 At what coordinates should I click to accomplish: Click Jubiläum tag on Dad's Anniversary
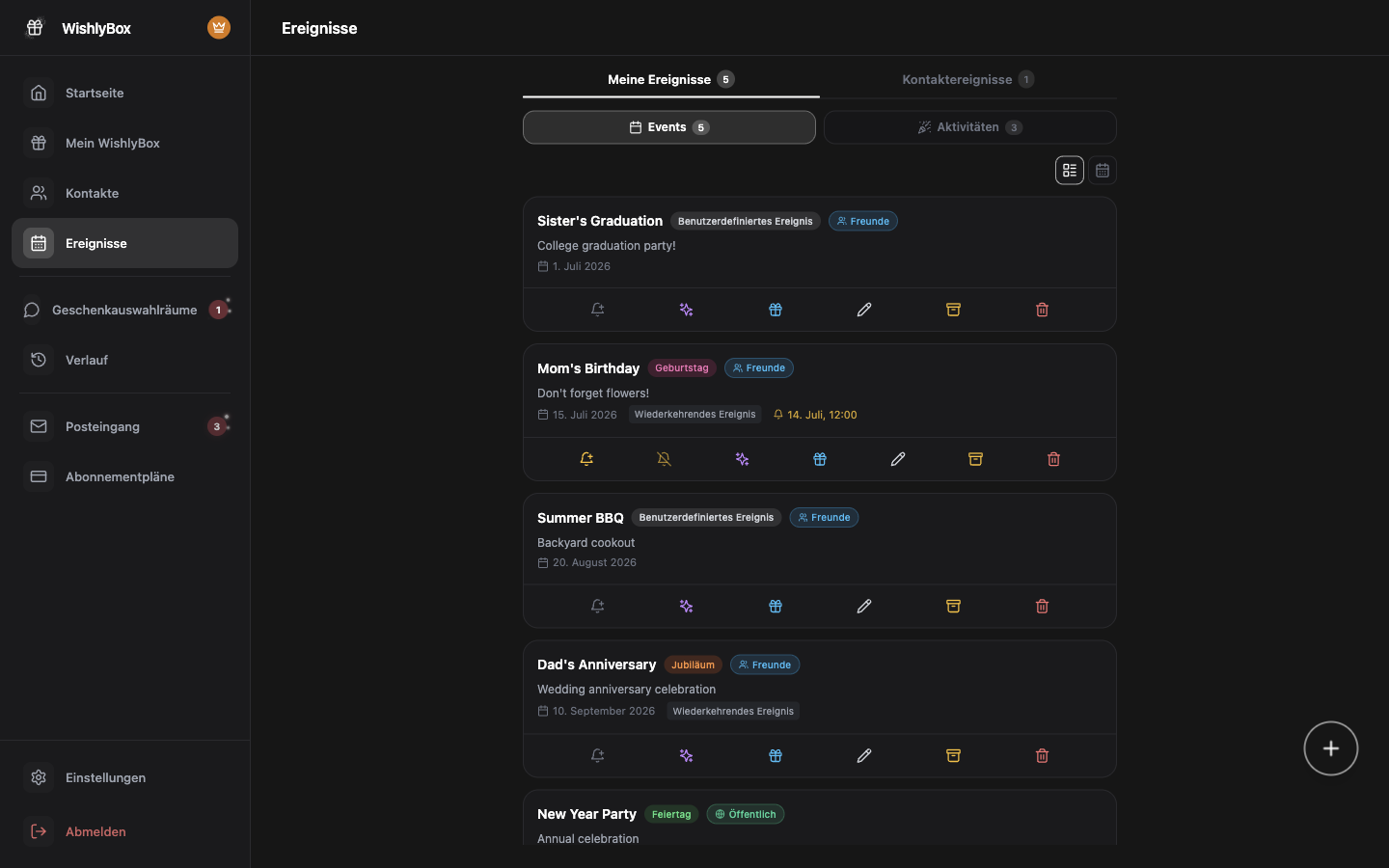pyautogui.click(x=693, y=665)
